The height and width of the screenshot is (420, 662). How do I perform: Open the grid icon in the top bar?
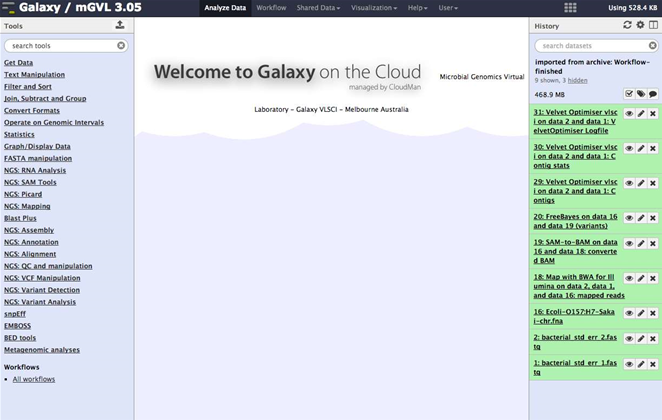[571, 8]
